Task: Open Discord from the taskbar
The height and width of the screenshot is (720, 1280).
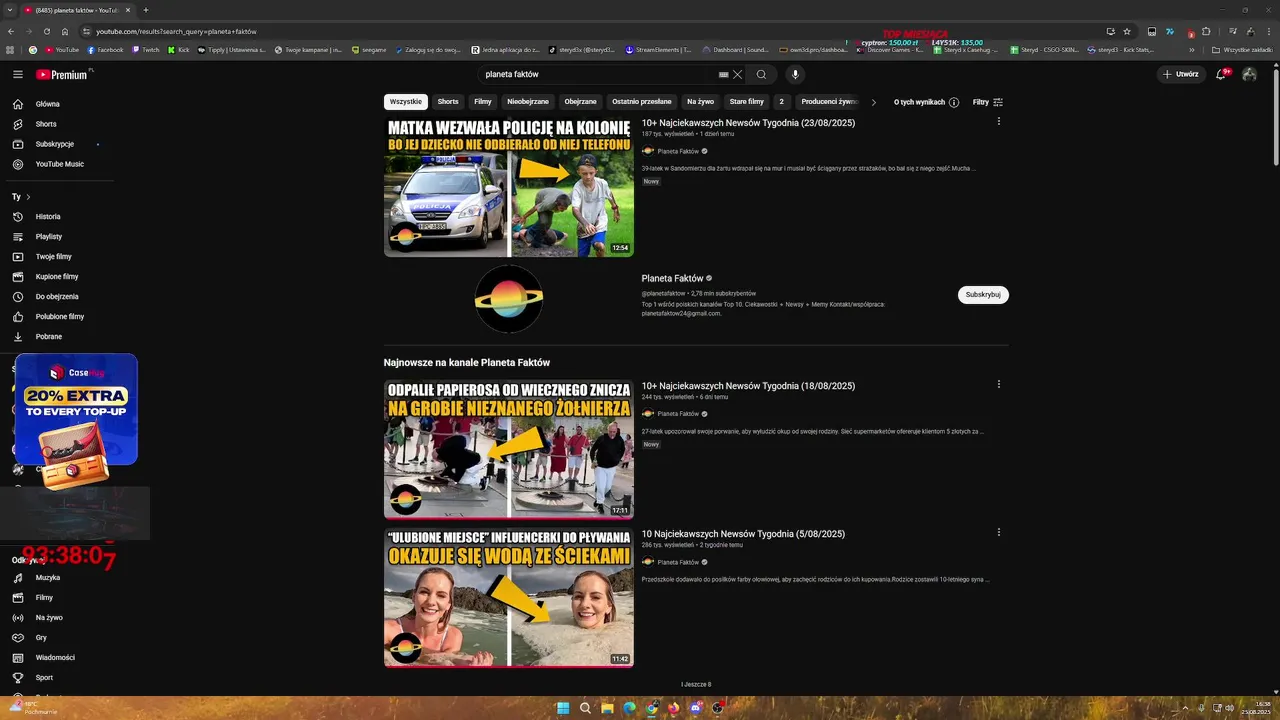Action: click(695, 708)
